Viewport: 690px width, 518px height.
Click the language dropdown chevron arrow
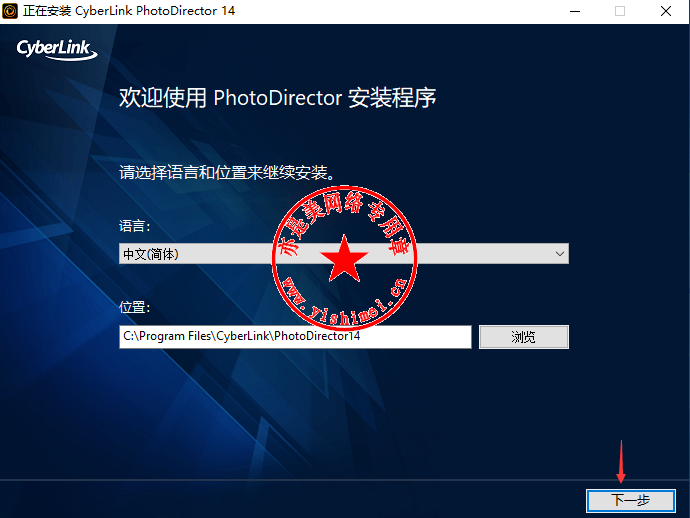click(559, 254)
